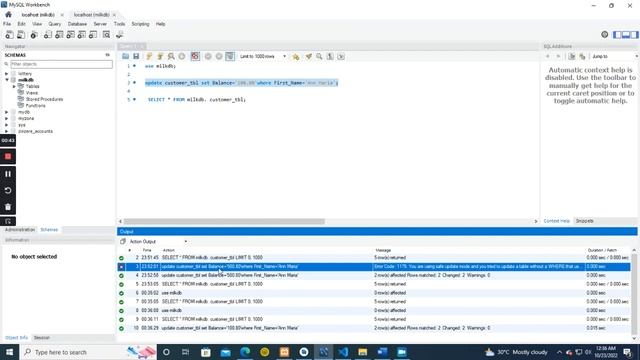Image resolution: width=640 pixels, height=360 pixels.
Task: Toggle autocommit mode
Action: click(x=230, y=56)
